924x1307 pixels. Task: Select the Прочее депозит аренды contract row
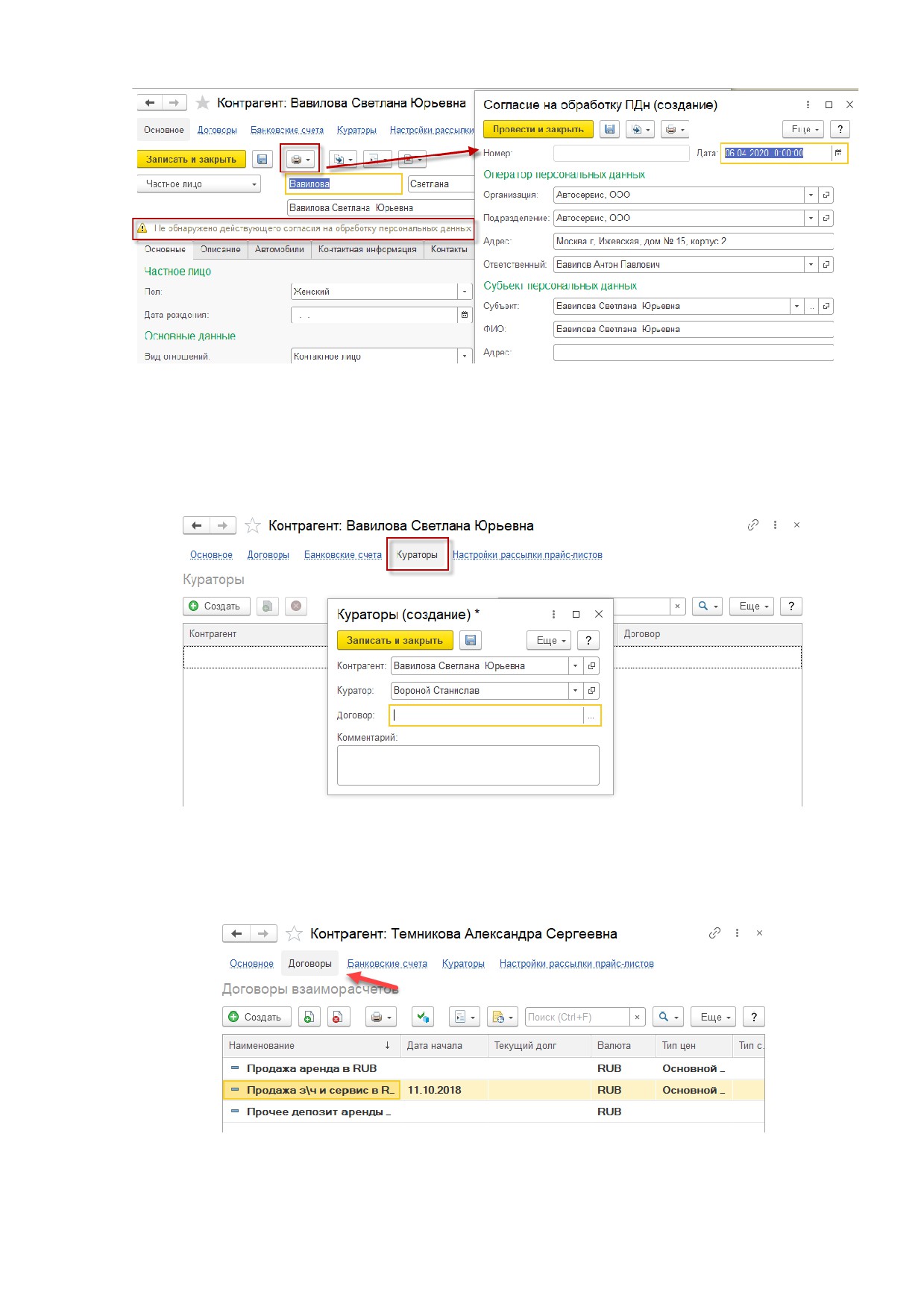(x=493, y=1112)
